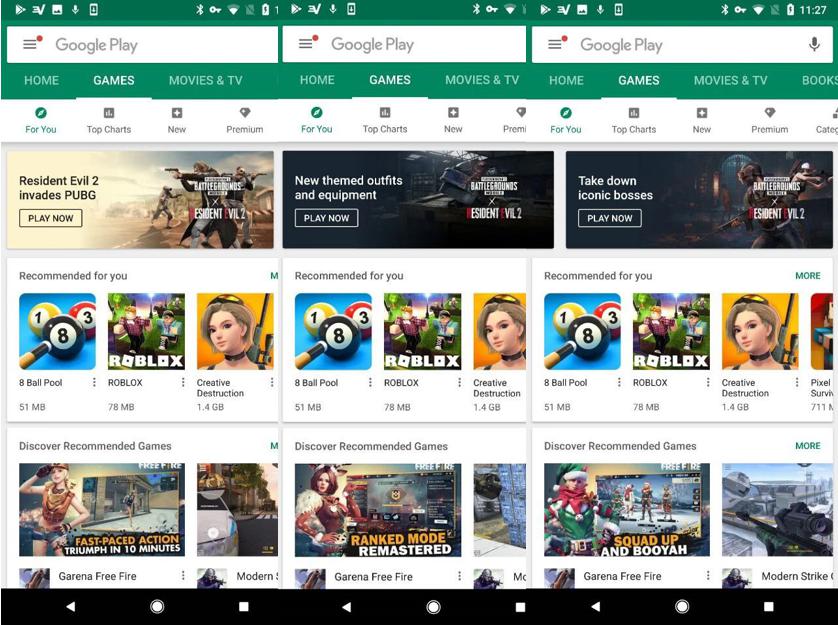Viewport: 838px width, 625px height.
Task: Open ROBLOX options menu in left screen
Action: point(183,382)
